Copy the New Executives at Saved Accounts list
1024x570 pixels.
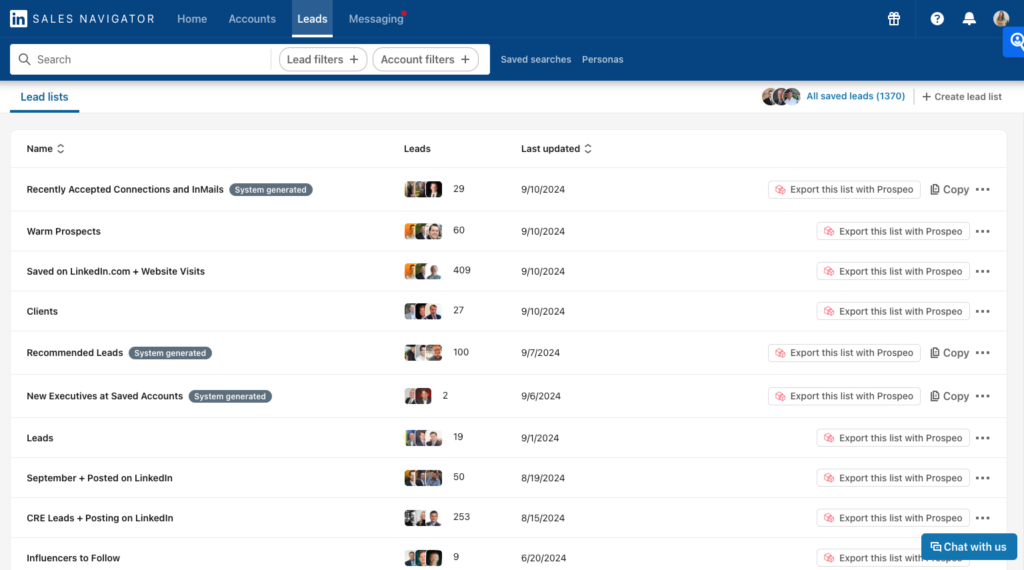click(x=949, y=396)
